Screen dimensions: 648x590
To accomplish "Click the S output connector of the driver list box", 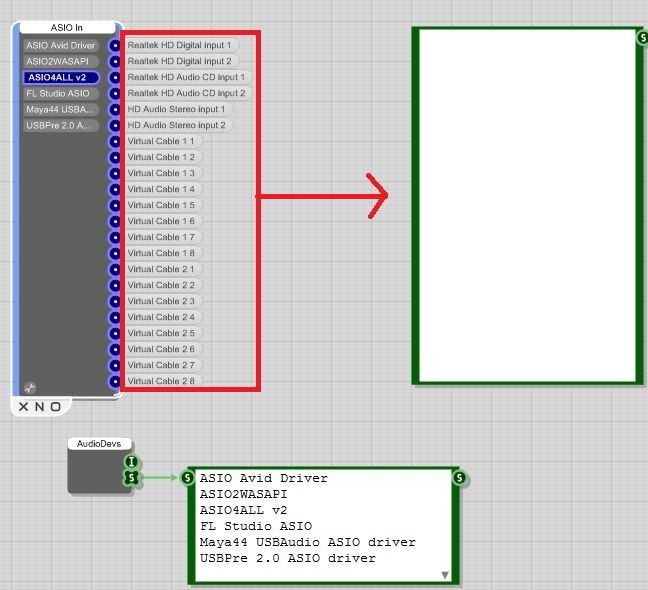I will [x=459, y=478].
